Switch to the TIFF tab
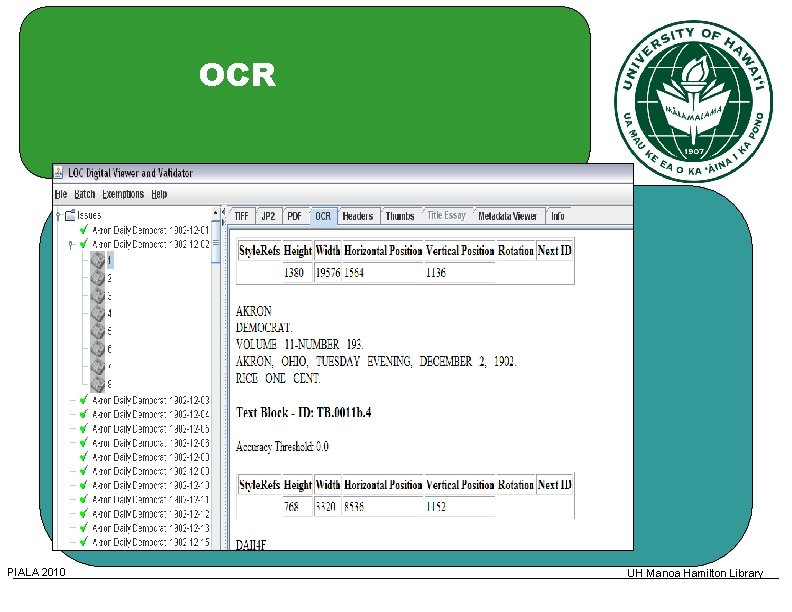The image size is (792, 612). pos(242,216)
